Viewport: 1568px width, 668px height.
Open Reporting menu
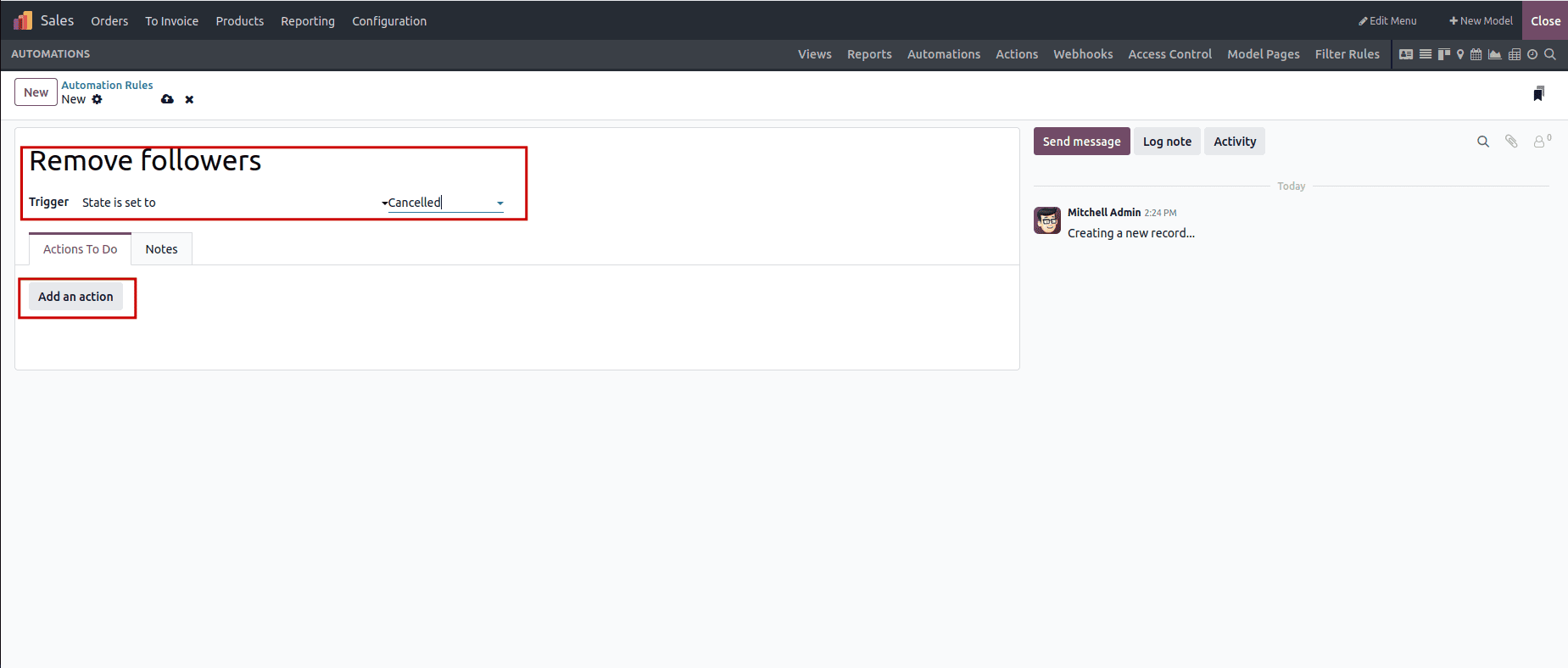[308, 21]
